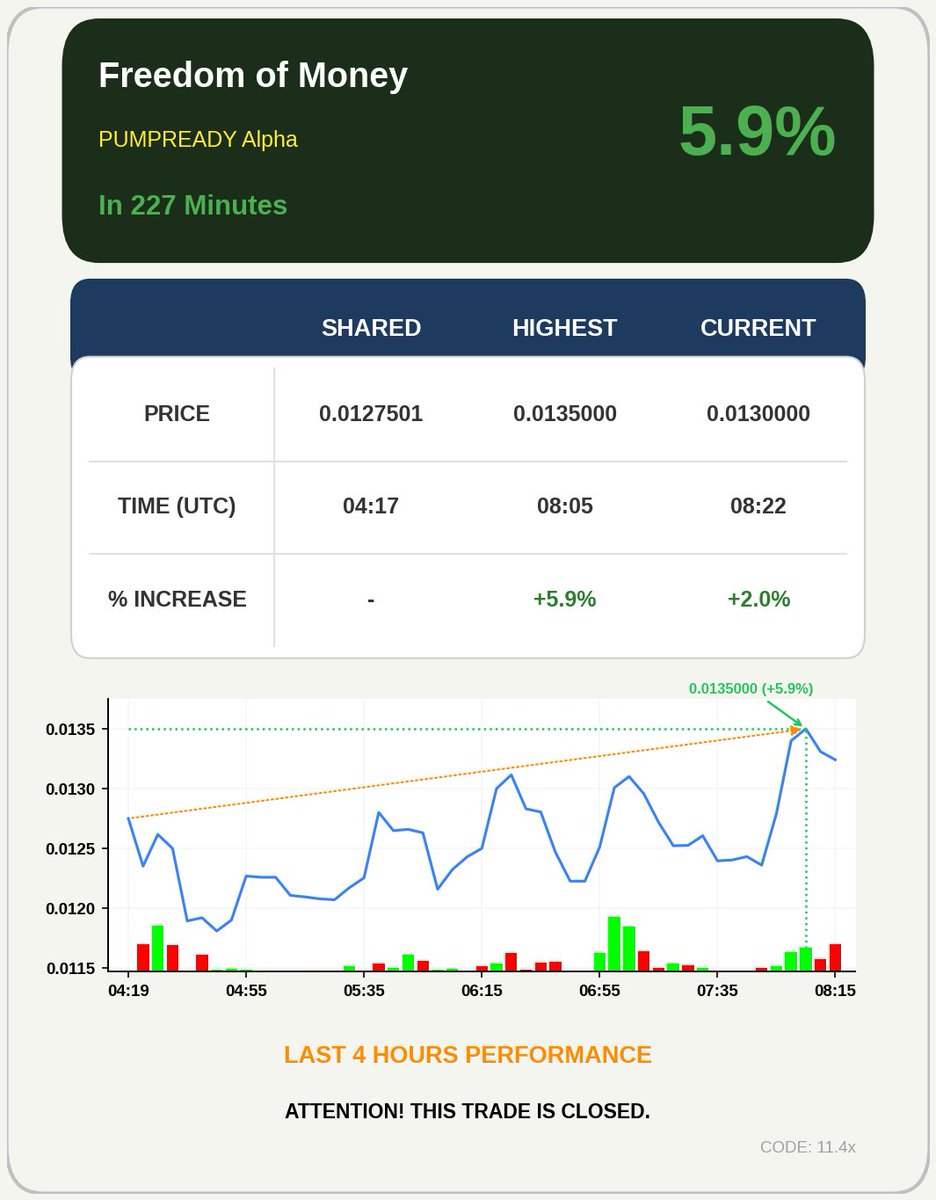Click x-axis label 06:55
Screen dimensions: 936x1200
[599, 990]
